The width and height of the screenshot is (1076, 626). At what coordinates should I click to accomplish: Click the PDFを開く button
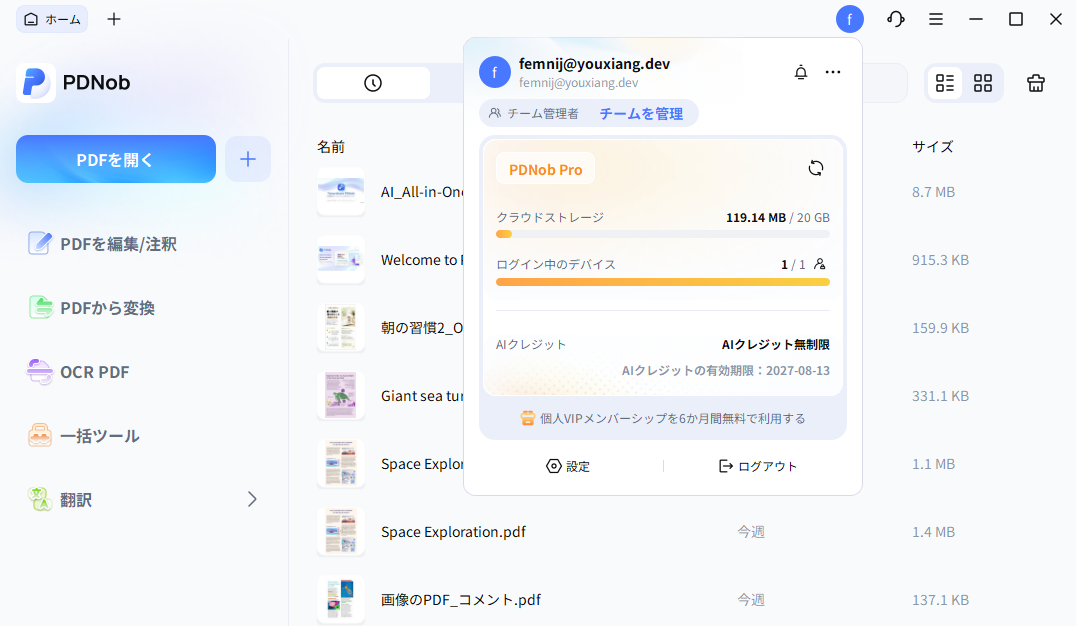pos(115,159)
